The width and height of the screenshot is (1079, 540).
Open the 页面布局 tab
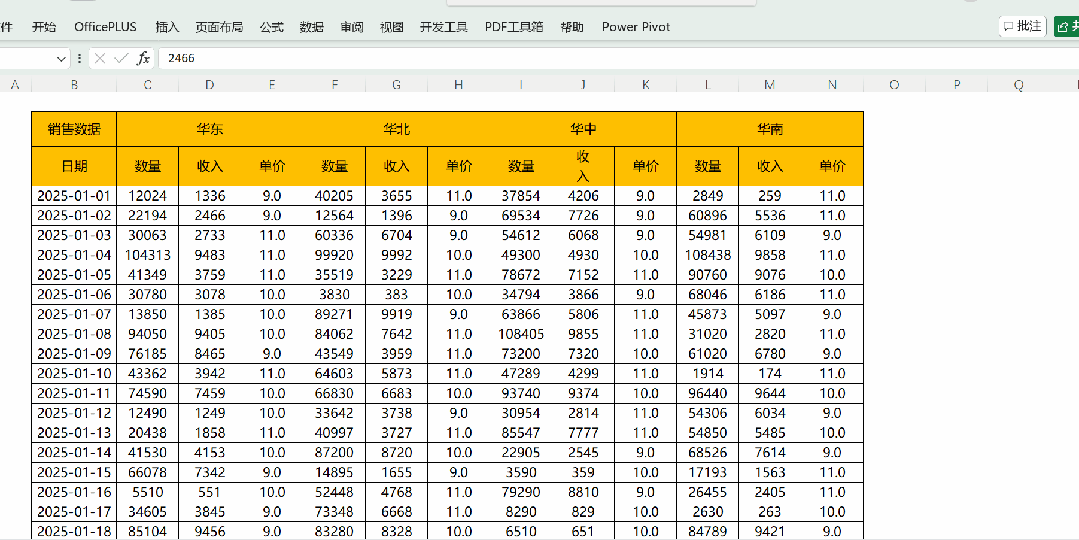click(x=219, y=27)
